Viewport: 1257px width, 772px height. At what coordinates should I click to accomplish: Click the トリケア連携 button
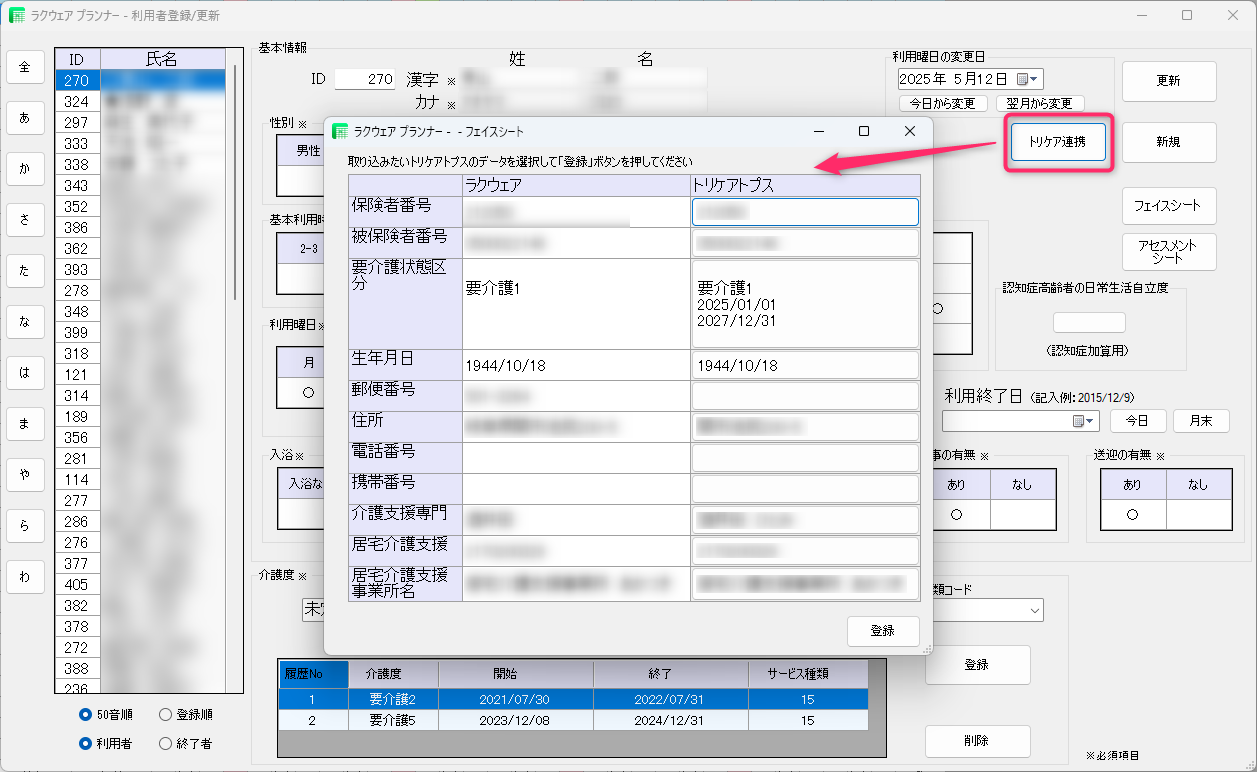1058,142
